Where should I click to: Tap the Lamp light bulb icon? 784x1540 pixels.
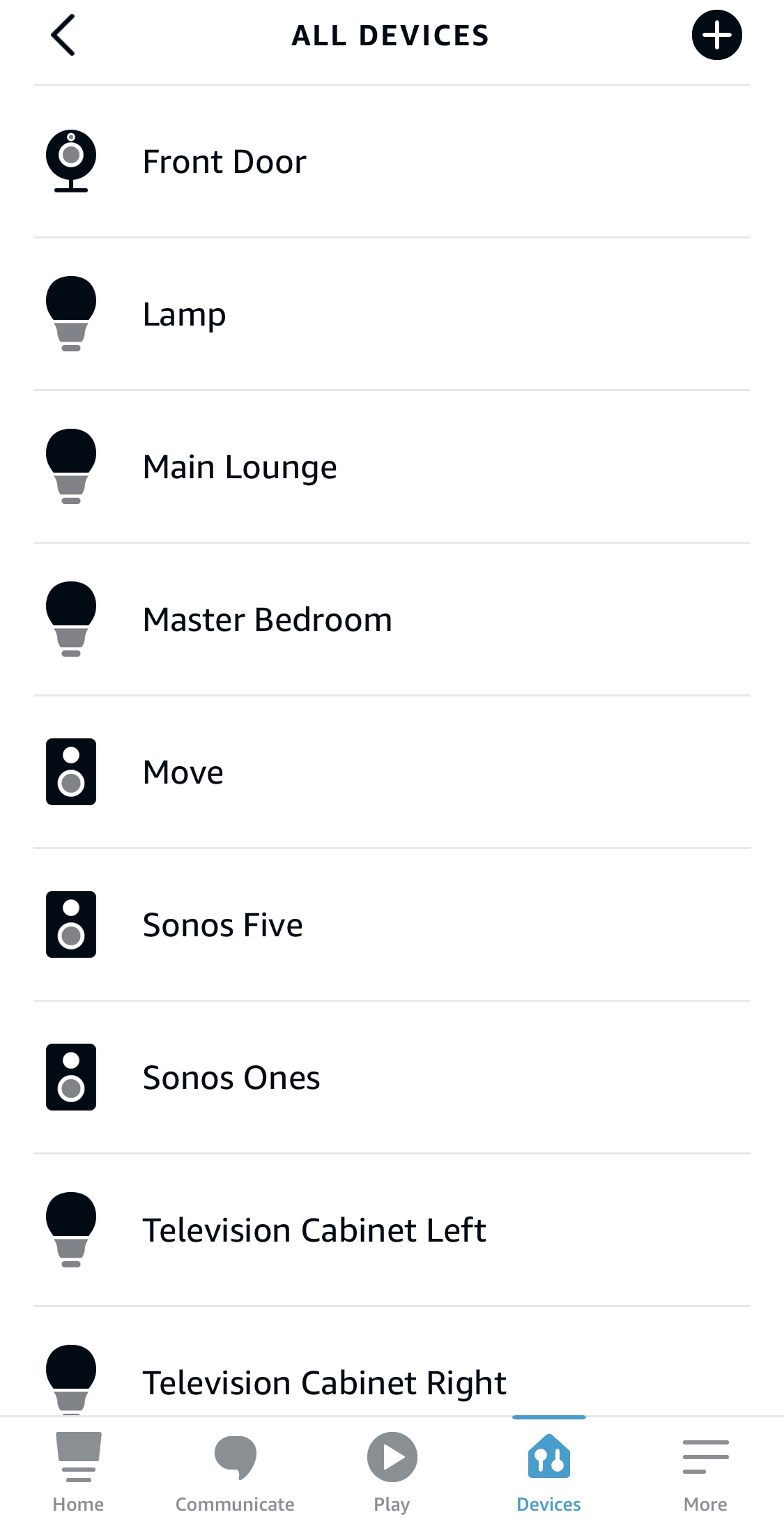coord(71,314)
